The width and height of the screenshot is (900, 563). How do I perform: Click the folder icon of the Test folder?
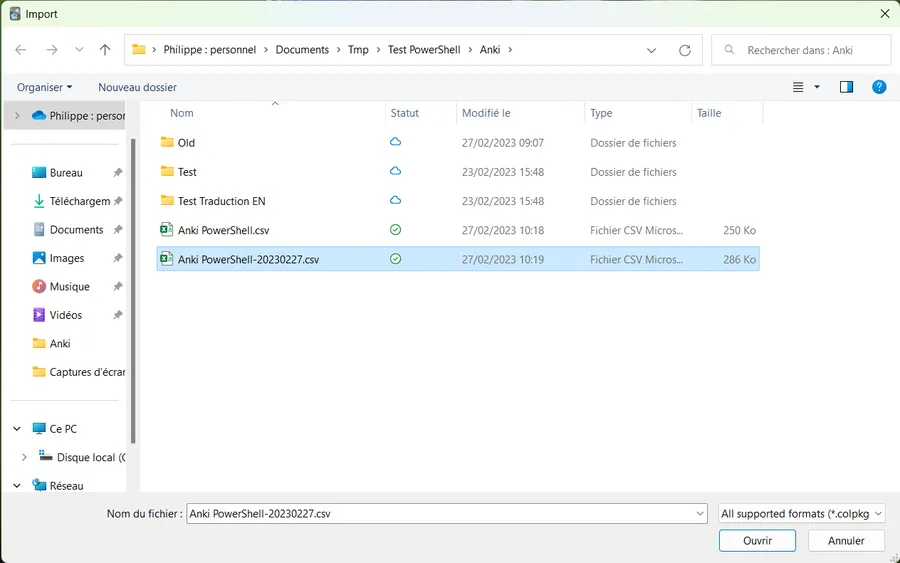[167, 171]
